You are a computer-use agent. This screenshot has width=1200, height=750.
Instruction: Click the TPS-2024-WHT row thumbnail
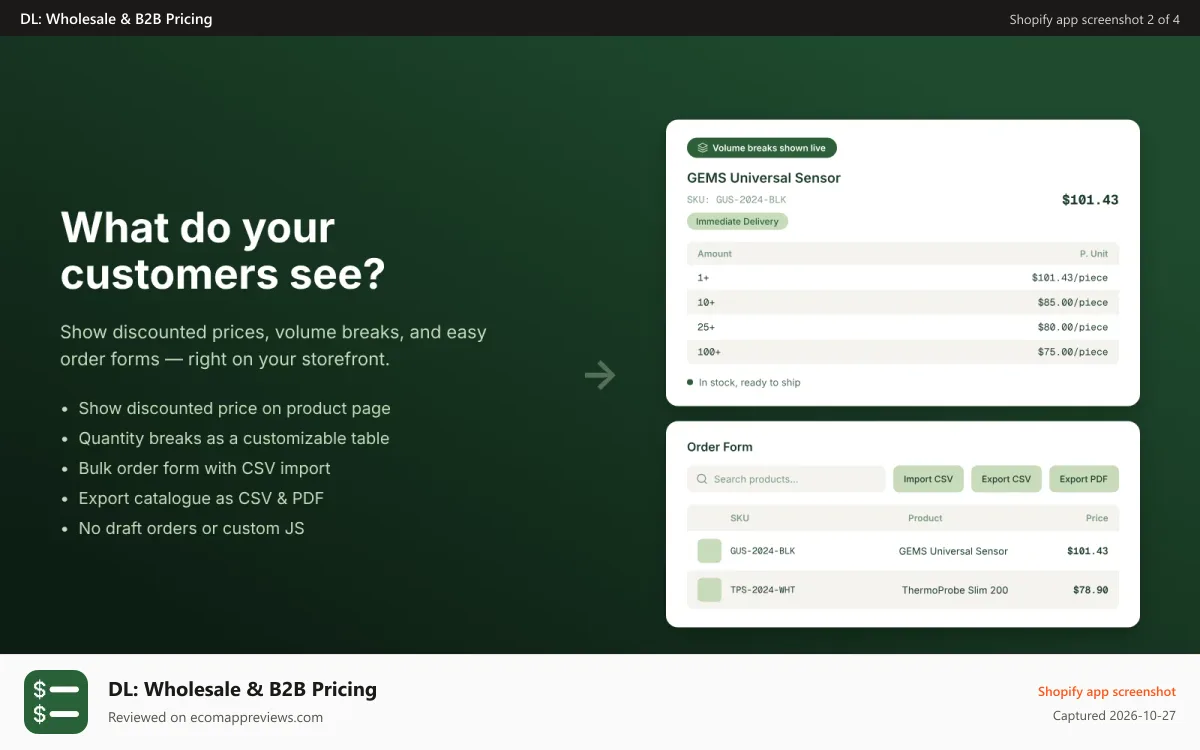(709, 590)
